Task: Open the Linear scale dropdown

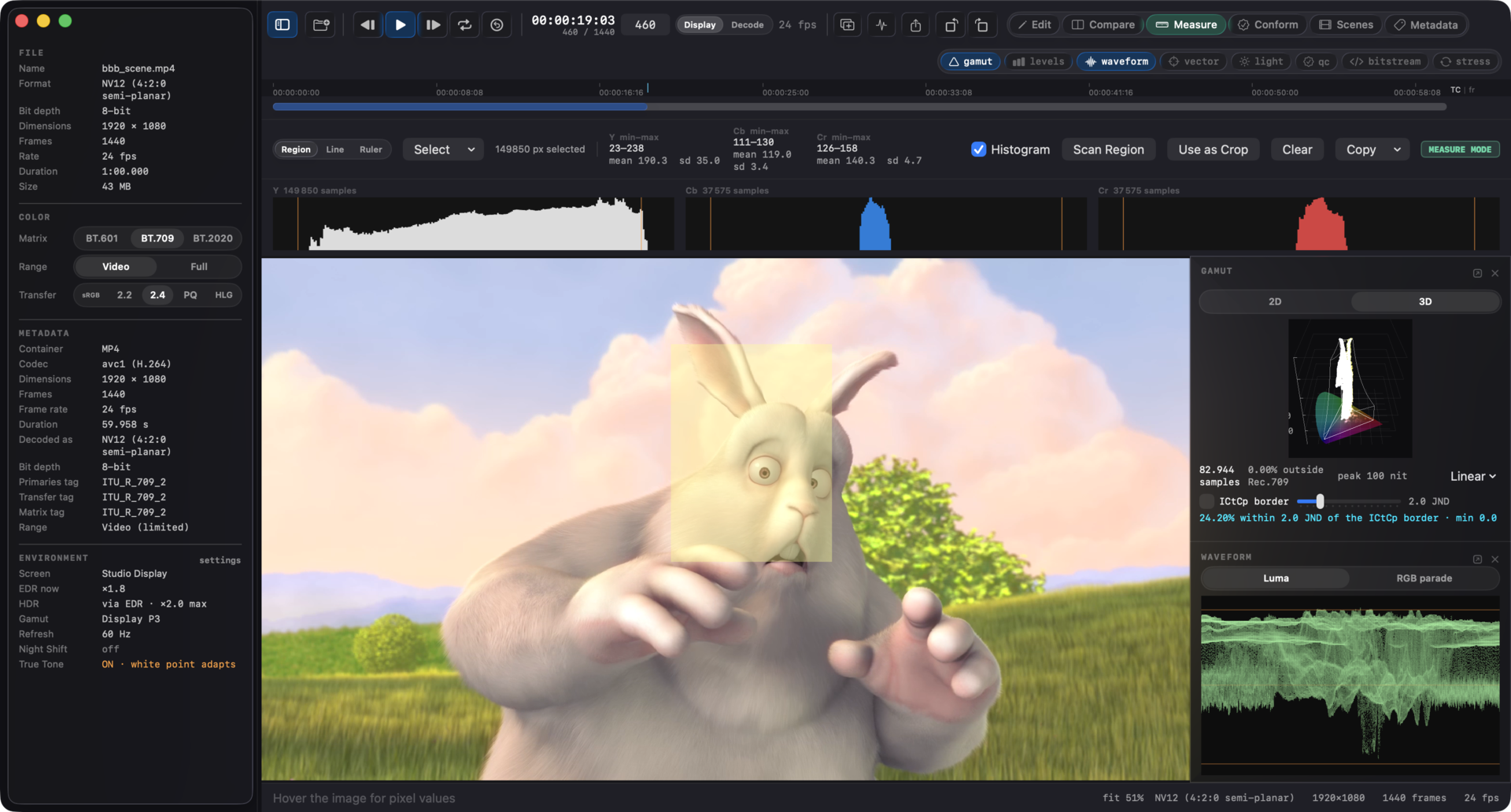Action: [x=1472, y=476]
